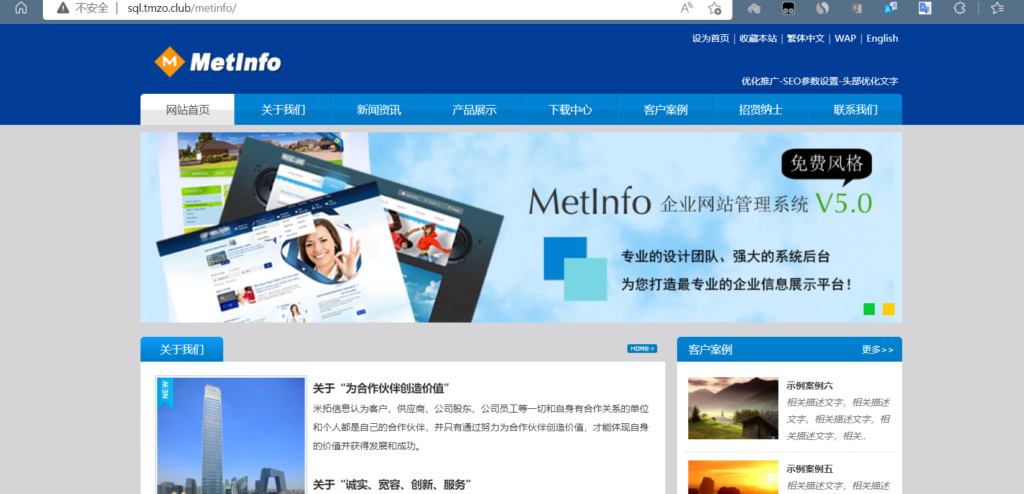Open the Google Translate extension icon
Viewport: 1024px width, 494px height.
[925, 8]
